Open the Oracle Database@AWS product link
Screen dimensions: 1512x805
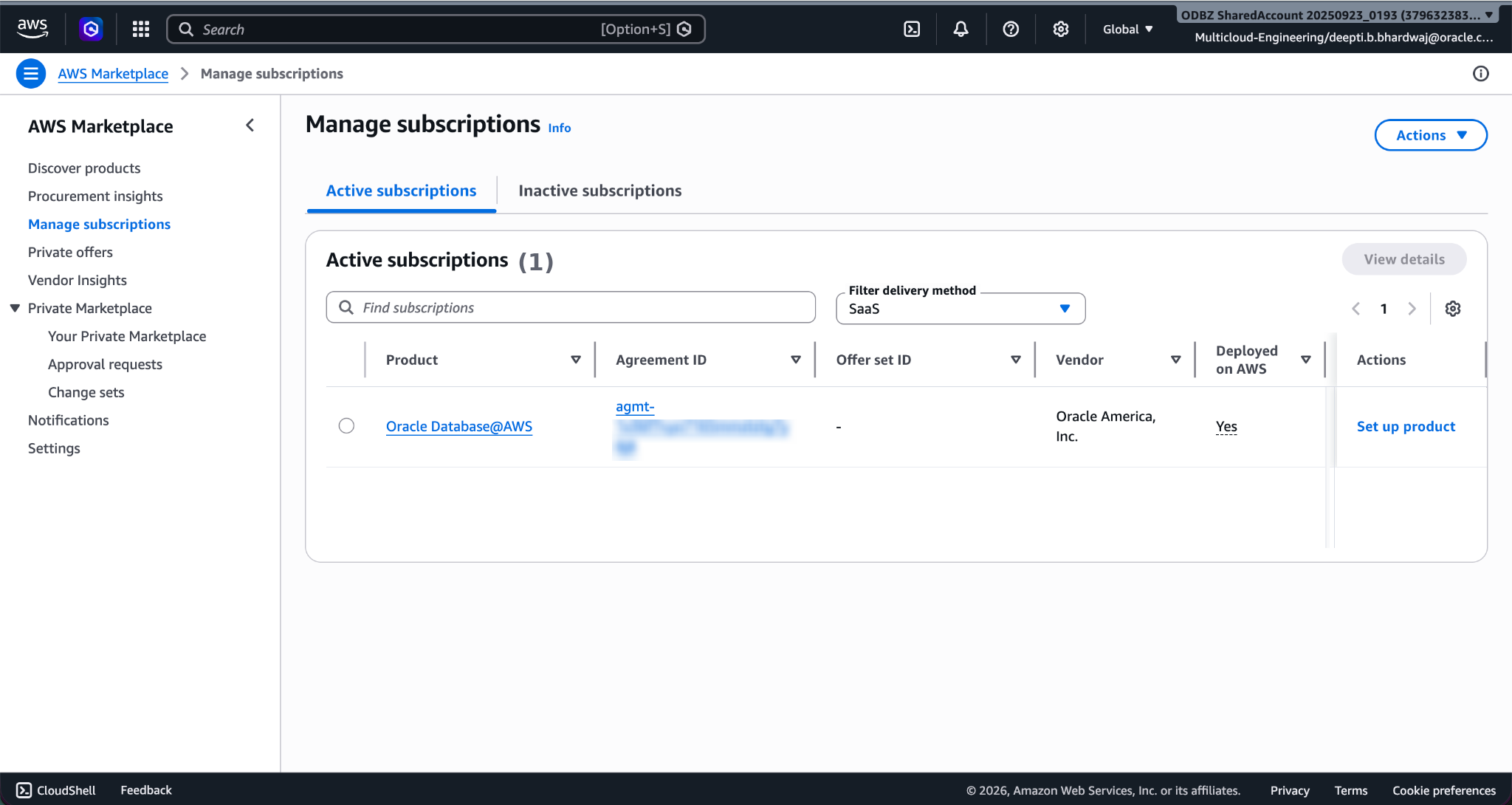coord(459,426)
